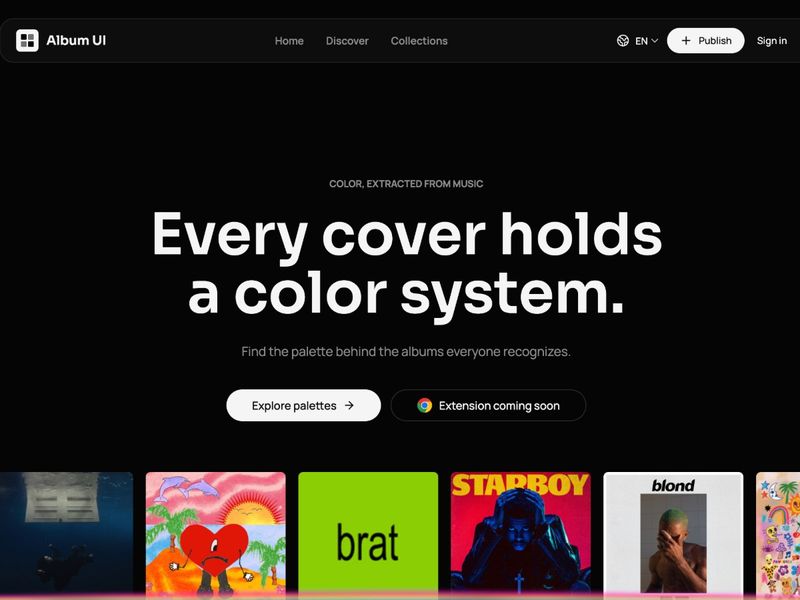Click the Explore palettes button
This screenshot has width=800, height=600.
pyautogui.click(x=304, y=406)
